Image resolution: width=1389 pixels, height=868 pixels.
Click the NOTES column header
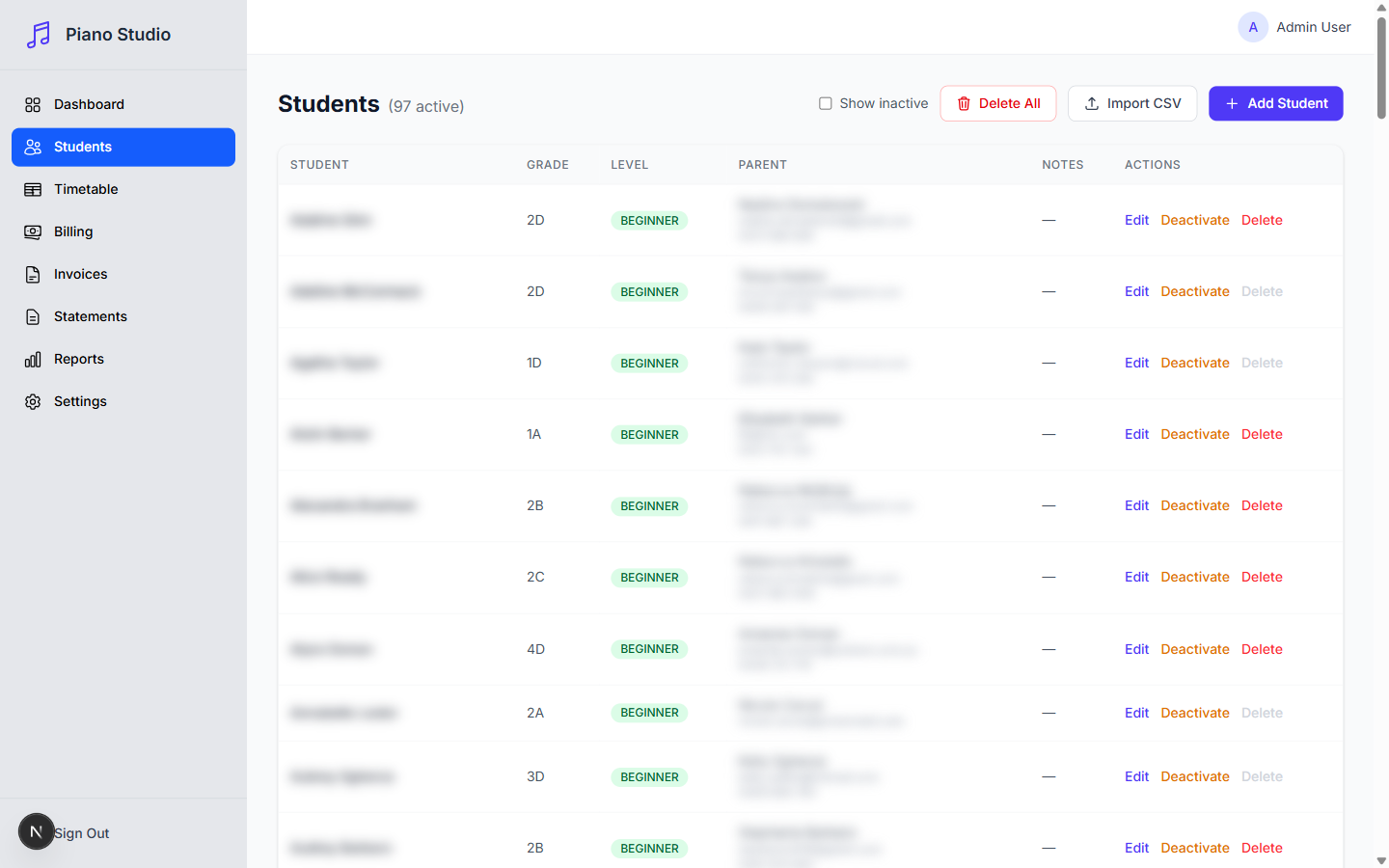tap(1063, 165)
